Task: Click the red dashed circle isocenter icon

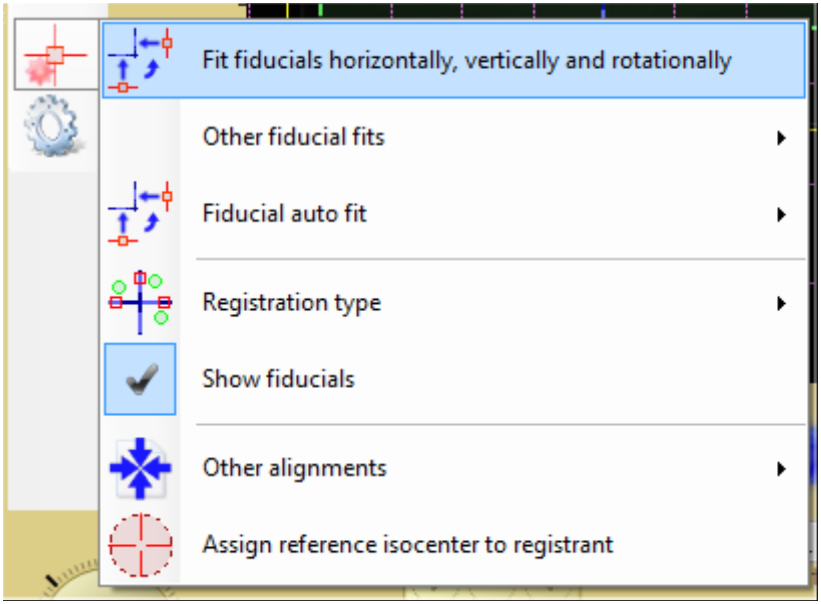Action: coord(140,545)
